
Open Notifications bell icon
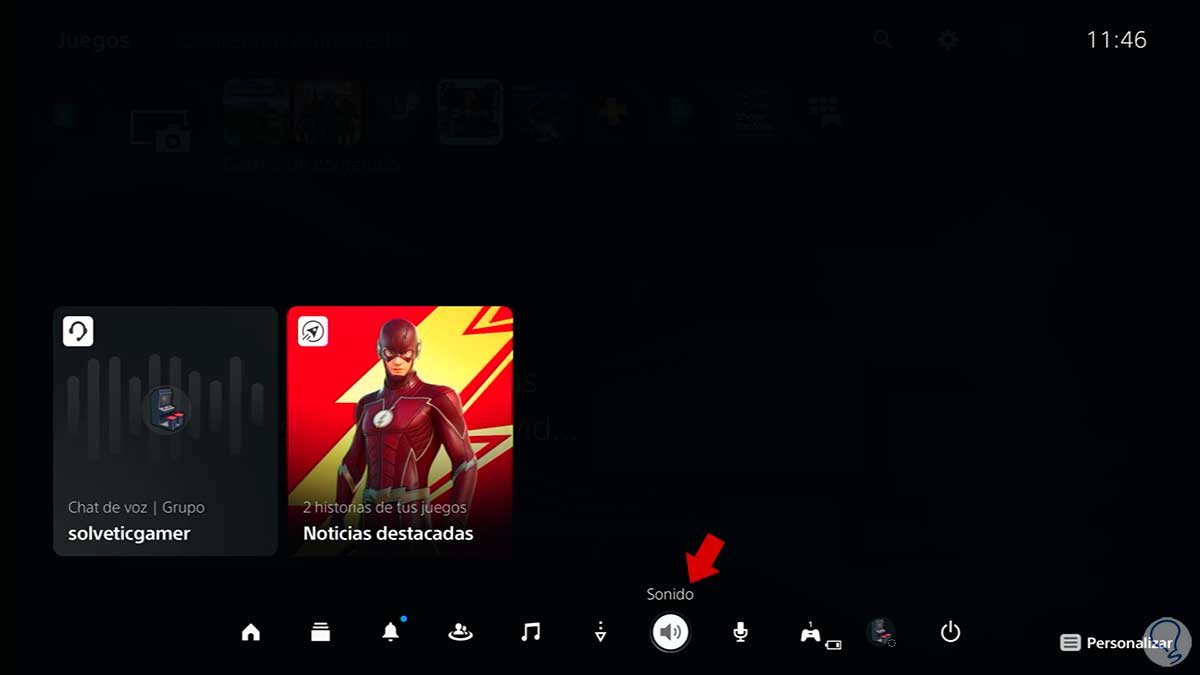point(391,632)
